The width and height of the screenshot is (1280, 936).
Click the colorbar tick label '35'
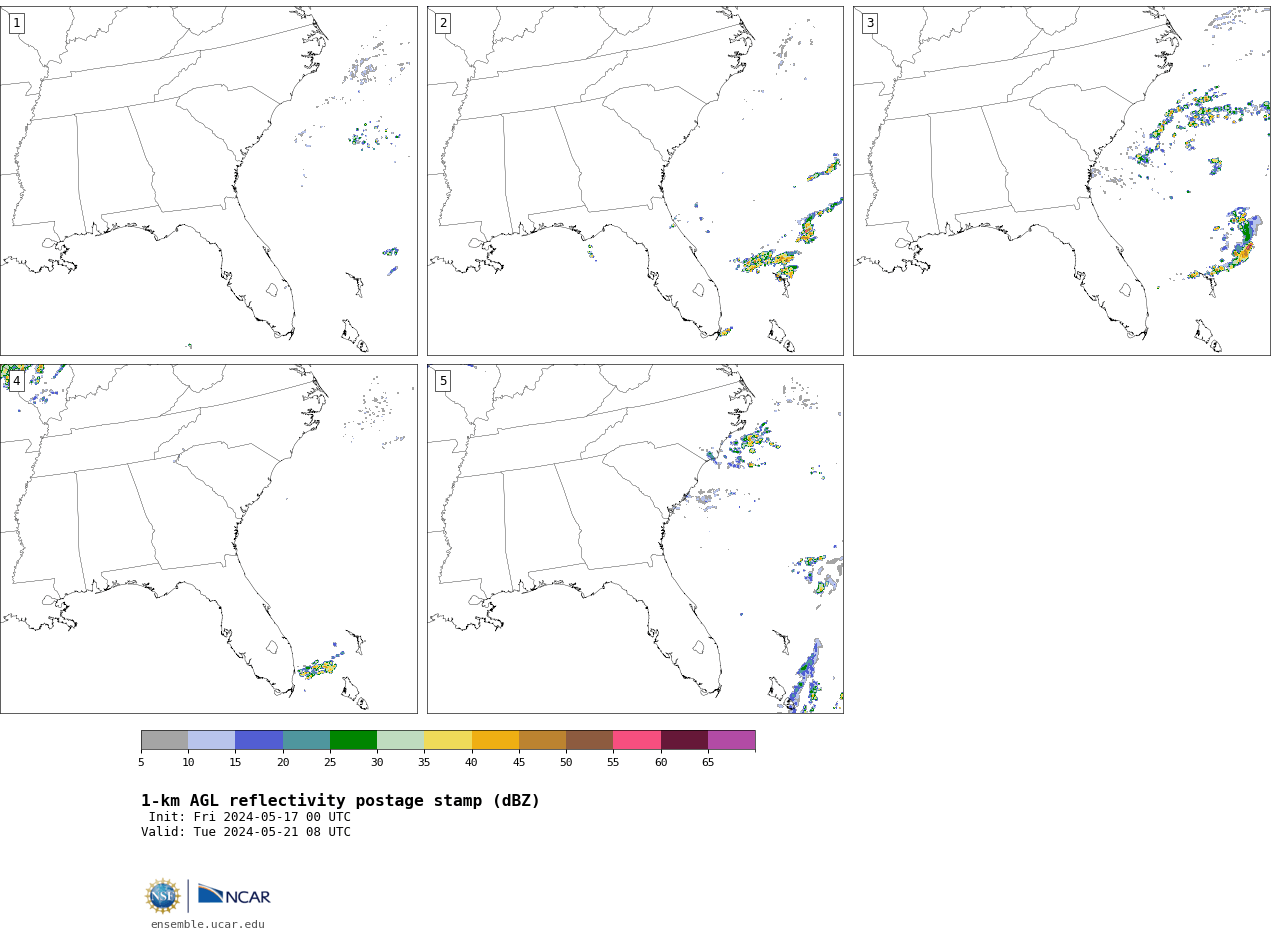[424, 763]
